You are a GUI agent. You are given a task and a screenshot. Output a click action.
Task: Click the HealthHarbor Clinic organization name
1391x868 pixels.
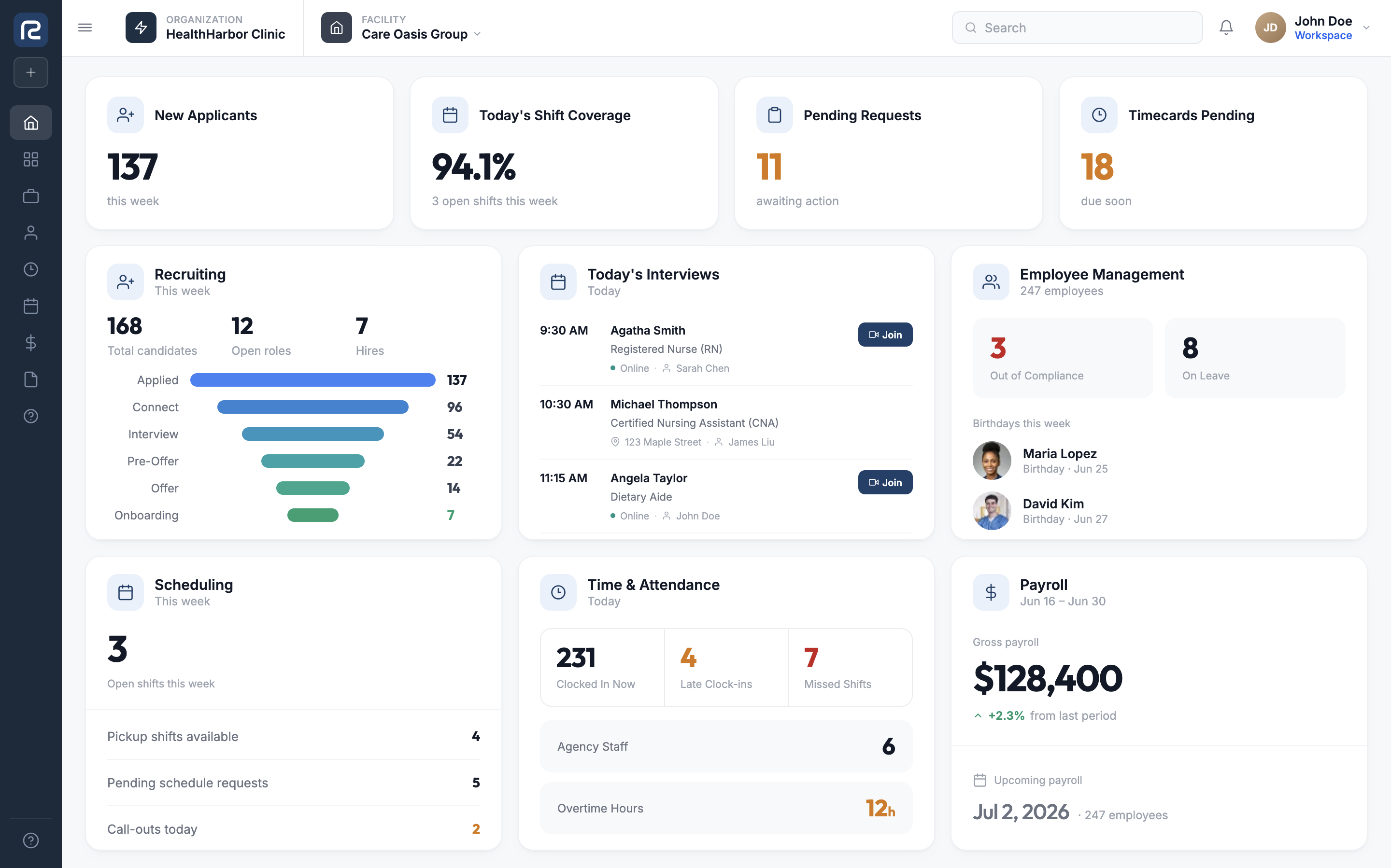pyautogui.click(x=226, y=34)
